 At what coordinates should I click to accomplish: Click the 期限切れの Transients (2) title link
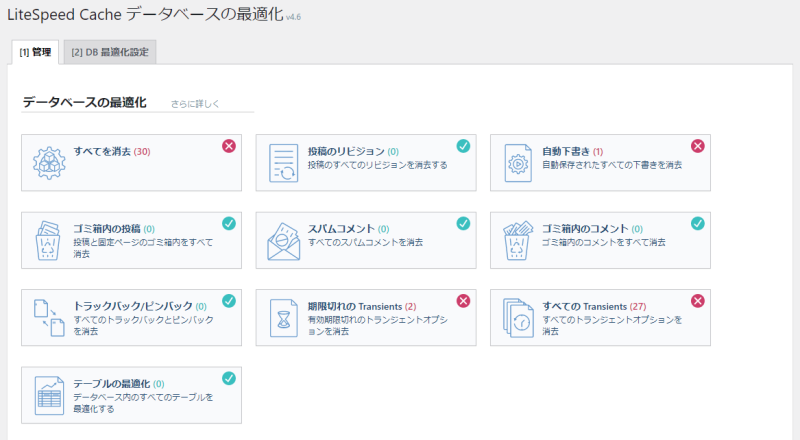(348, 306)
